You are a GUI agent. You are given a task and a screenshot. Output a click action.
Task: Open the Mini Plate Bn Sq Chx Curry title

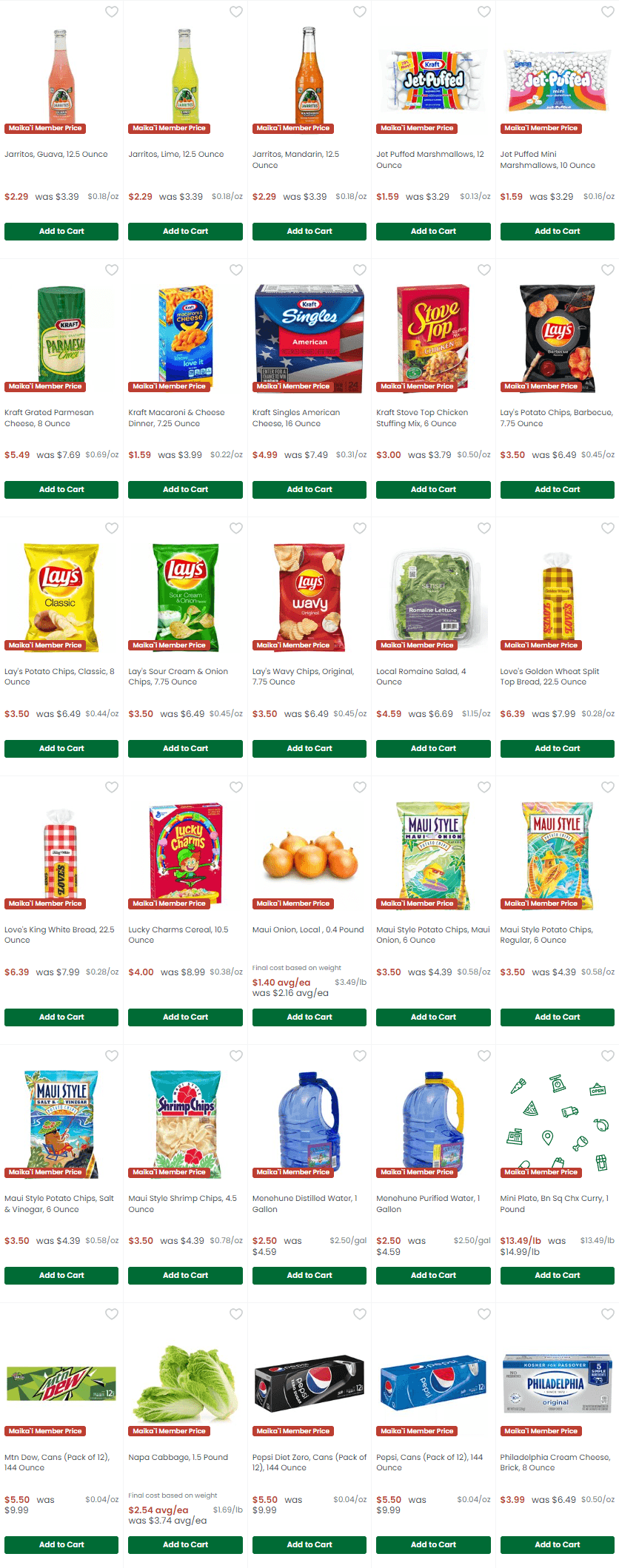tap(554, 1204)
